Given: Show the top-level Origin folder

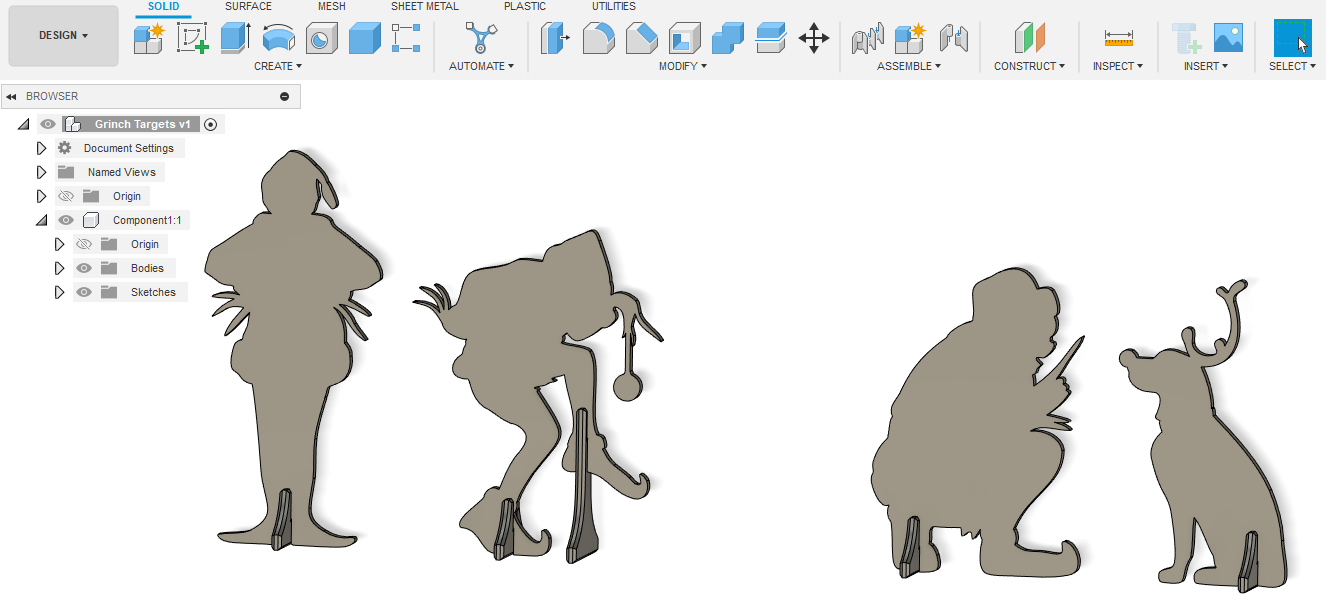Looking at the screenshot, I should pyautogui.click(x=66, y=196).
